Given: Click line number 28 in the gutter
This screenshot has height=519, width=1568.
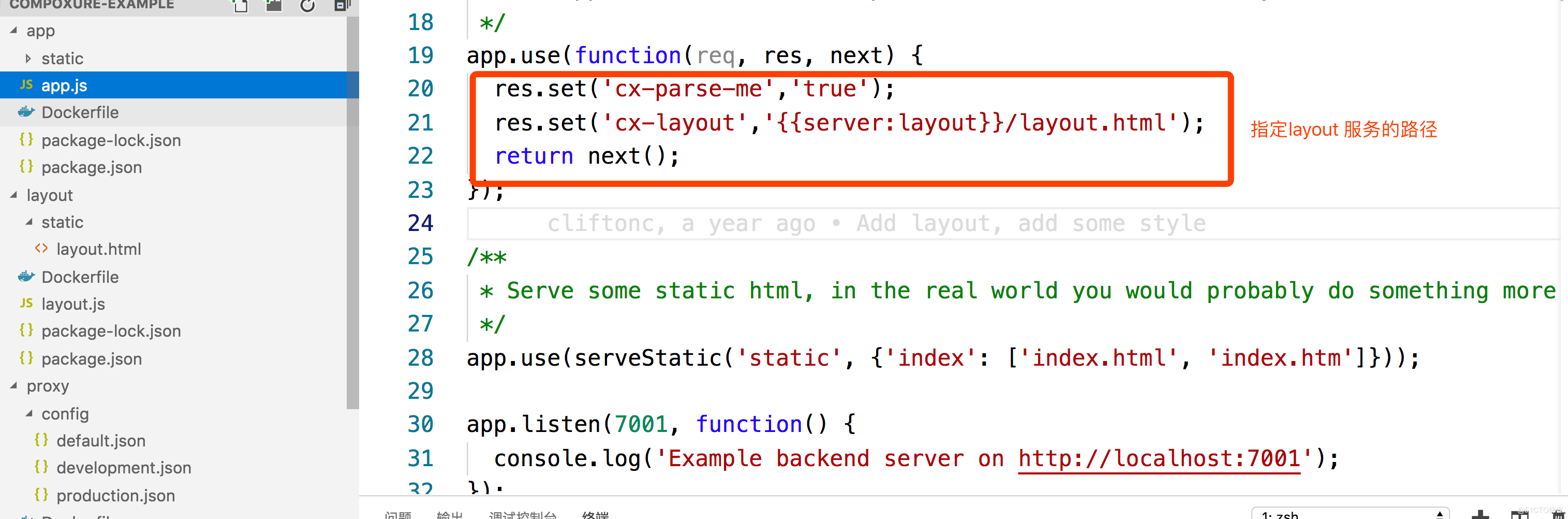Looking at the screenshot, I should pos(421,358).
